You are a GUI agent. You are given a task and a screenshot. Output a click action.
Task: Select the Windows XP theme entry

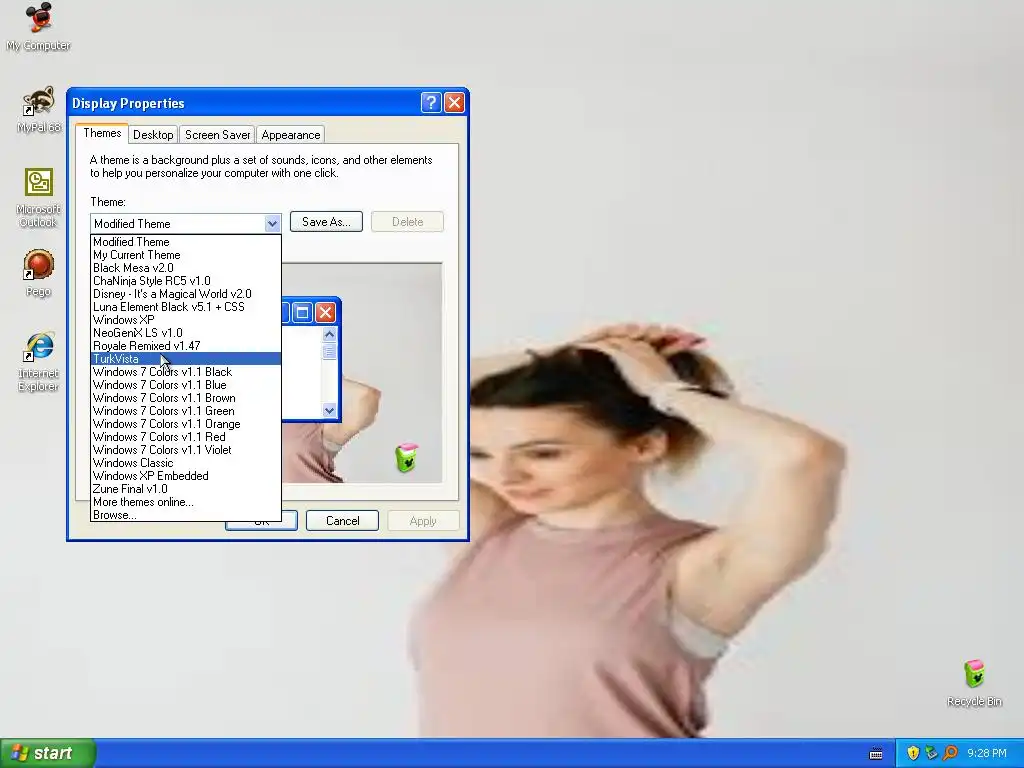click(x=185, y=320)
